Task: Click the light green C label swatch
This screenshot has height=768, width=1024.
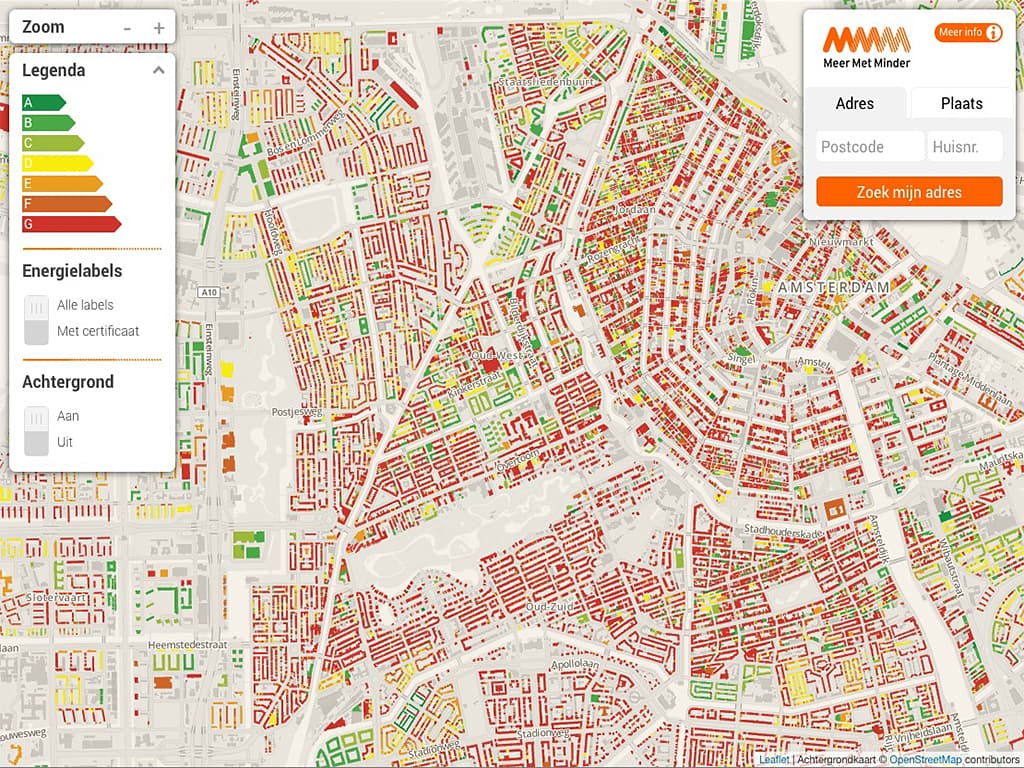Action: click(x=53, y=143)
